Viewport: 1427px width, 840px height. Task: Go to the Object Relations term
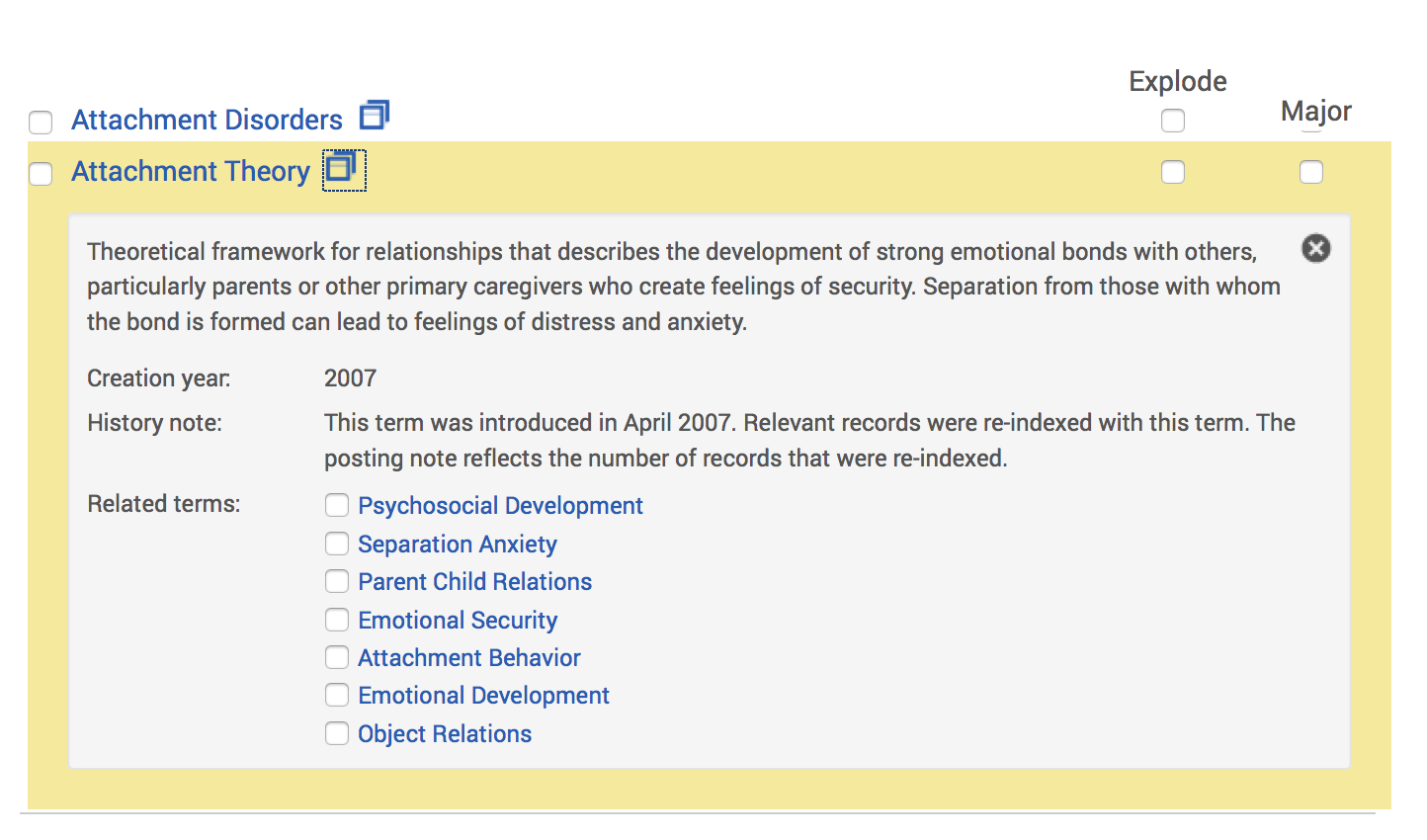(x=445, y=734)
